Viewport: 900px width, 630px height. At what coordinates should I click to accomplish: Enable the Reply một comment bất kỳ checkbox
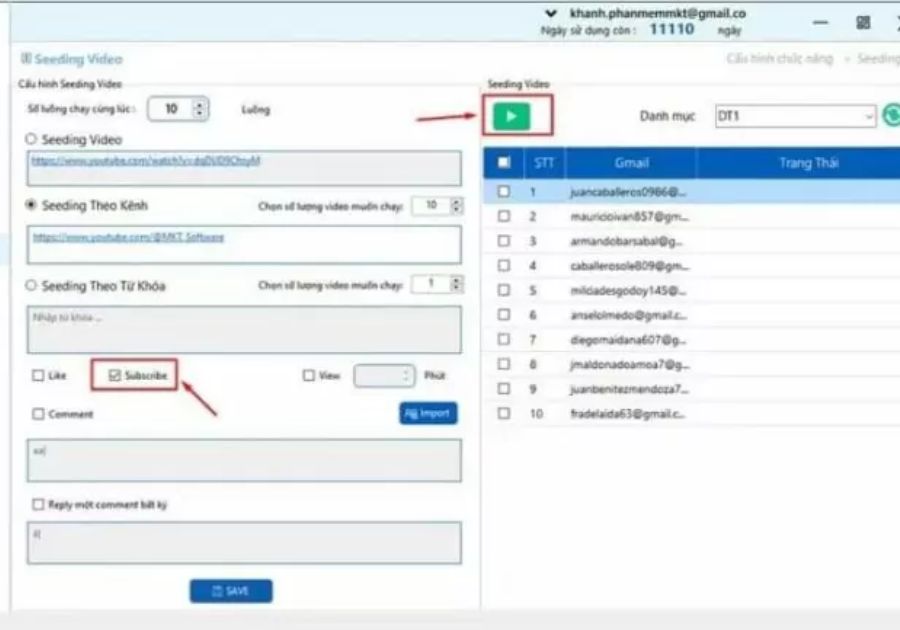[39, 505]
